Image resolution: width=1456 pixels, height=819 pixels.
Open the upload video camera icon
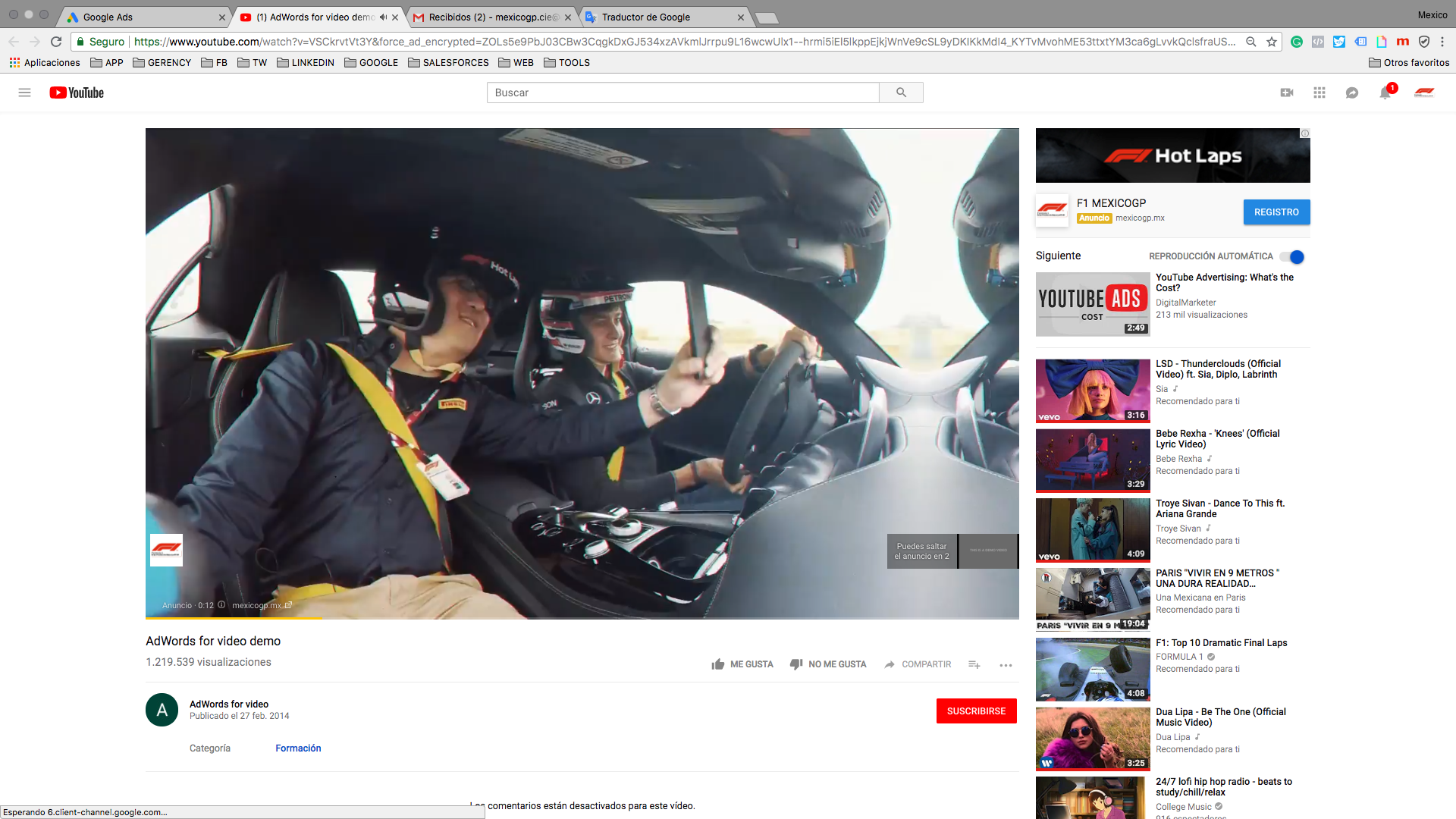[x=1287, y=93]
